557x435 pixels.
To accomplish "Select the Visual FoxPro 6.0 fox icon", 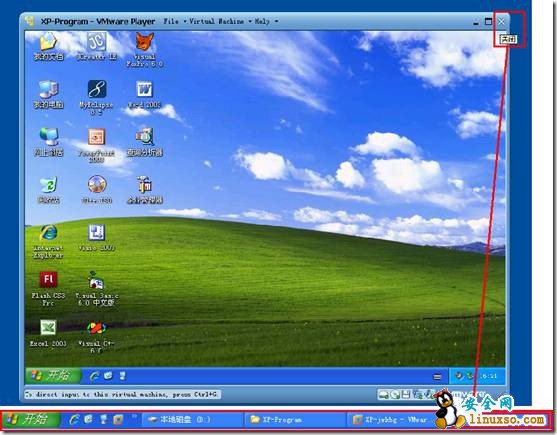I will point(145,42).
